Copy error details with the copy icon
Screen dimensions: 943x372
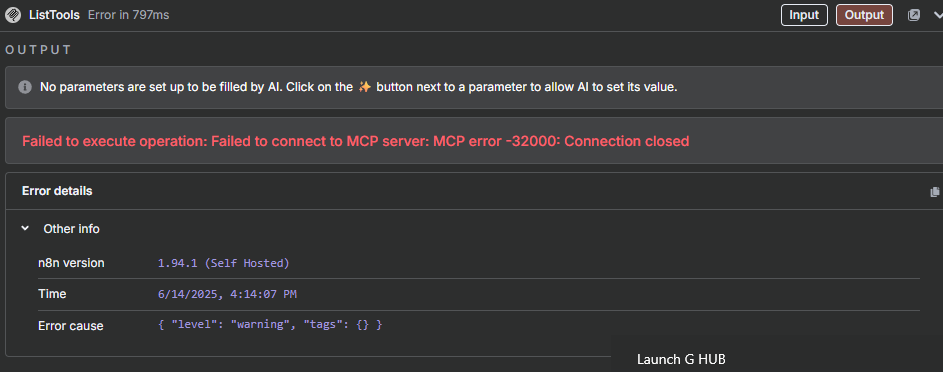(x=935, y=192)
